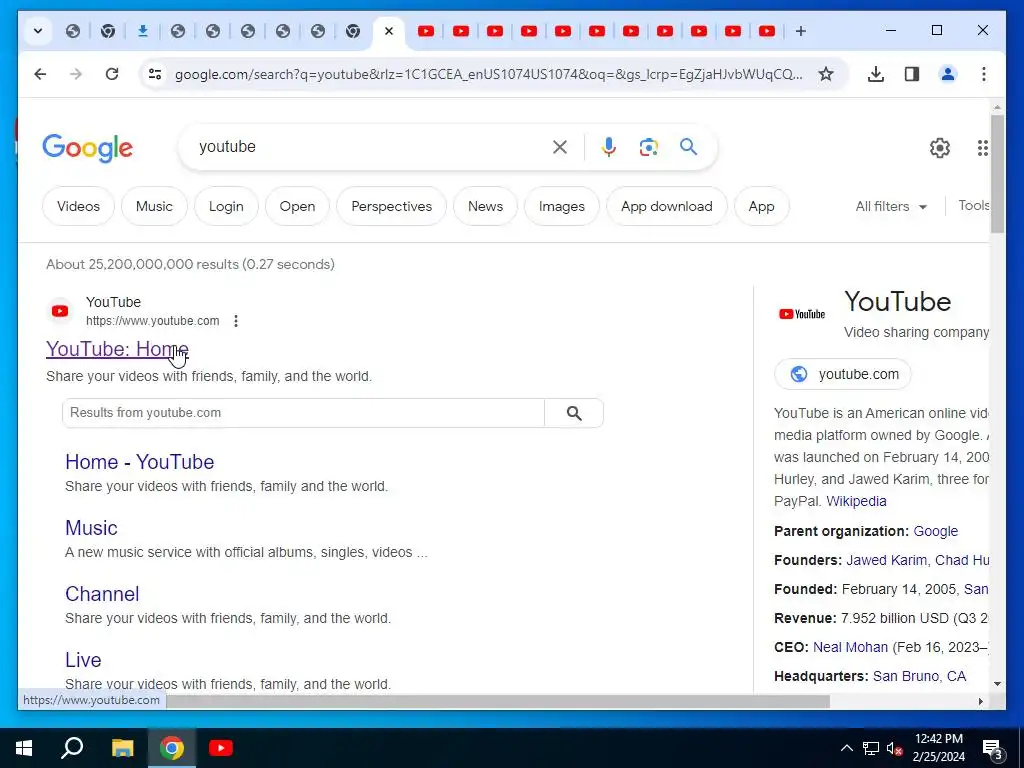Switch to the first YouTube tab
Screen dimensions: 1024x768
tap(426, 31)
